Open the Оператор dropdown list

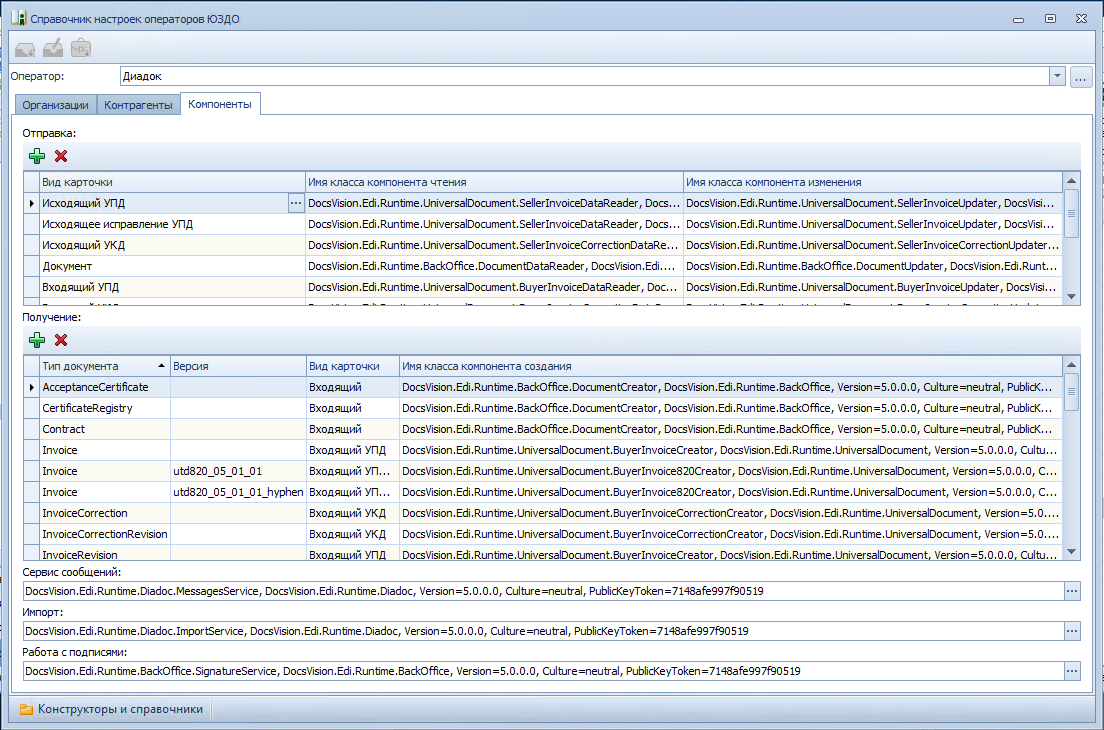pos(1057,76)
